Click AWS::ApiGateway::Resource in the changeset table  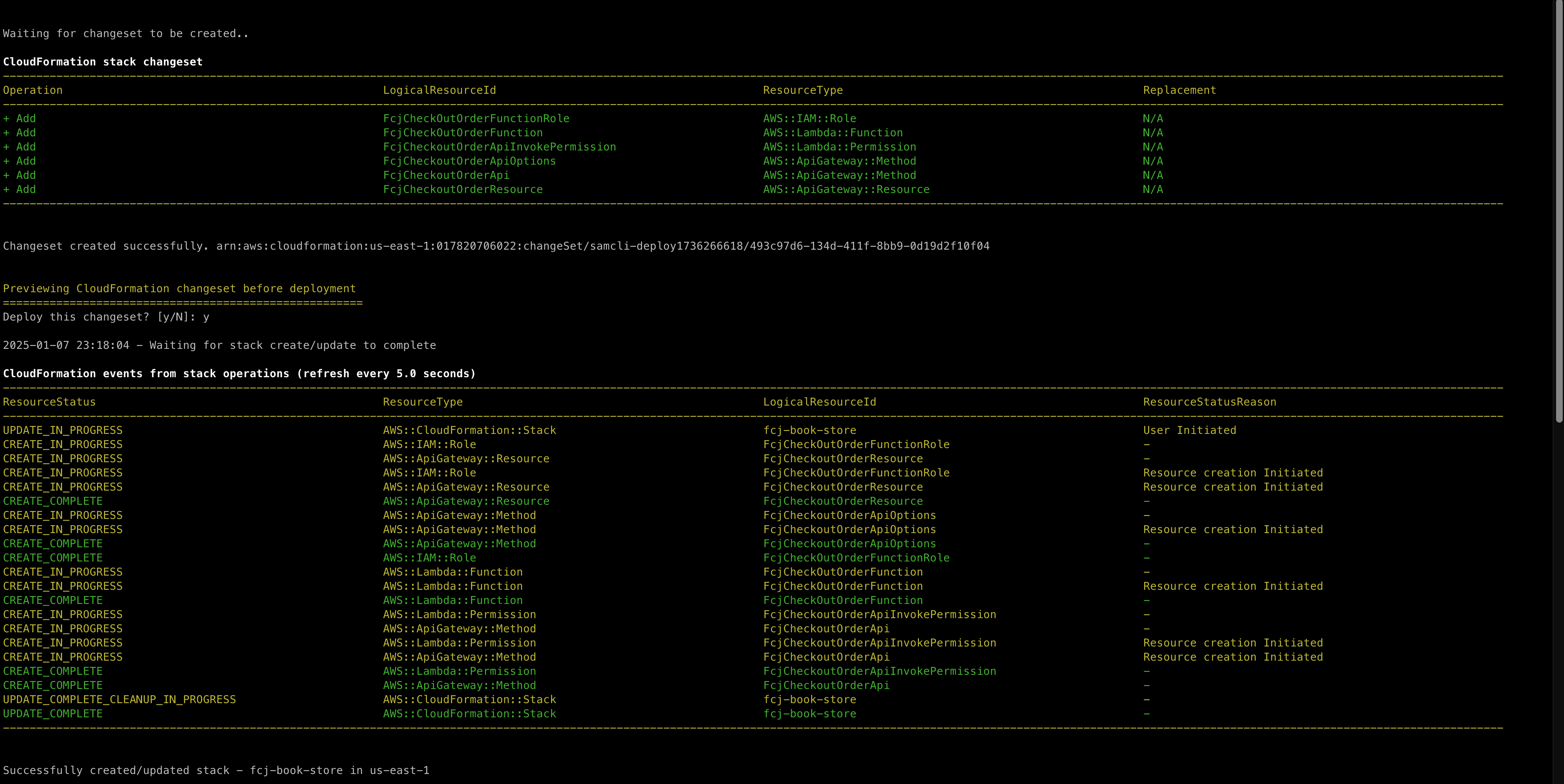(846, 190)
